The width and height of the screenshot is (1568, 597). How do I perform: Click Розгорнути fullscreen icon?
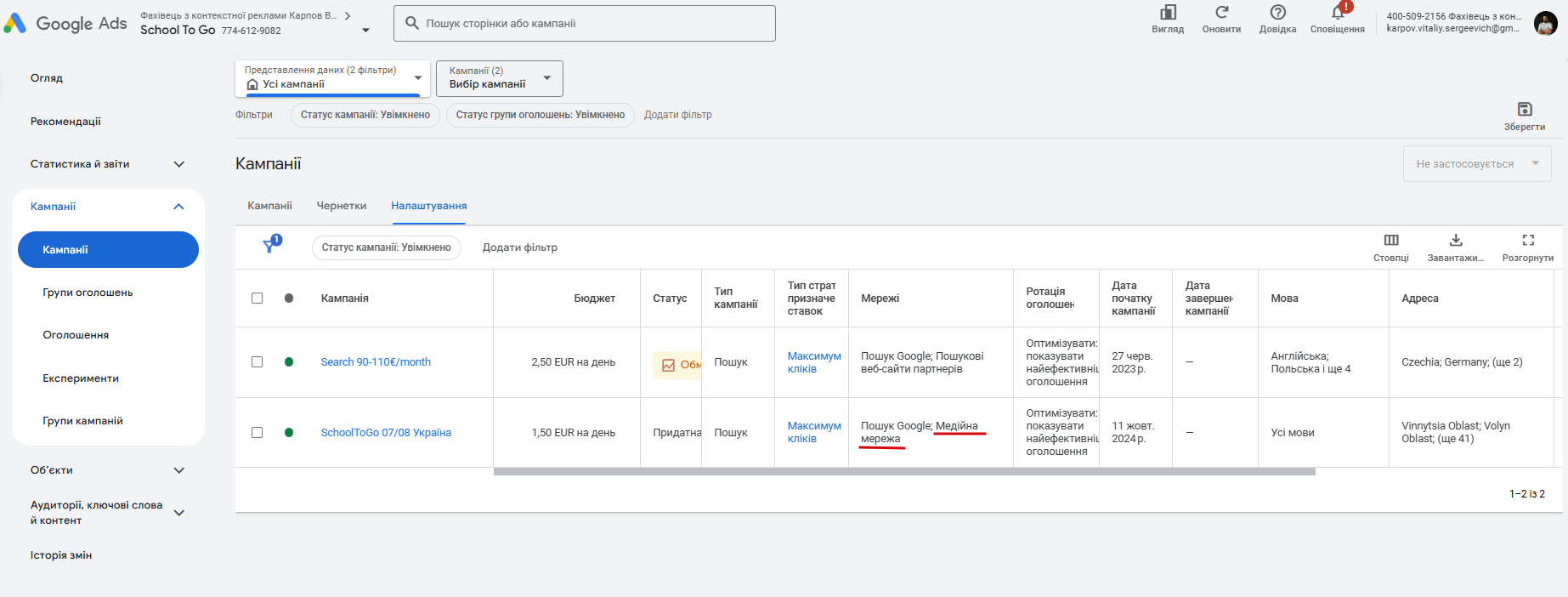(1528, 240)
